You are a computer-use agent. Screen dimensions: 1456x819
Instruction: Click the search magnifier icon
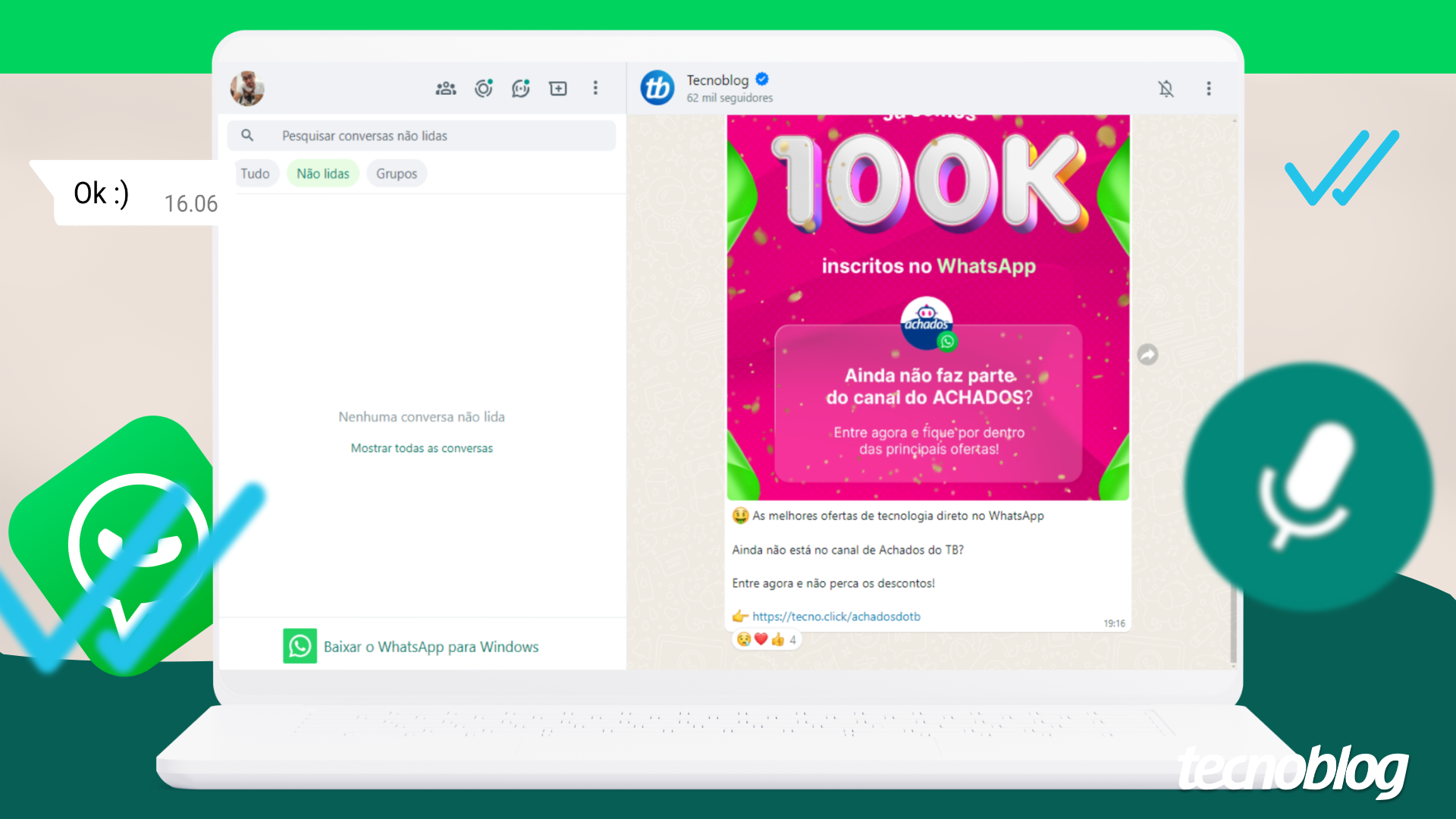247,135
